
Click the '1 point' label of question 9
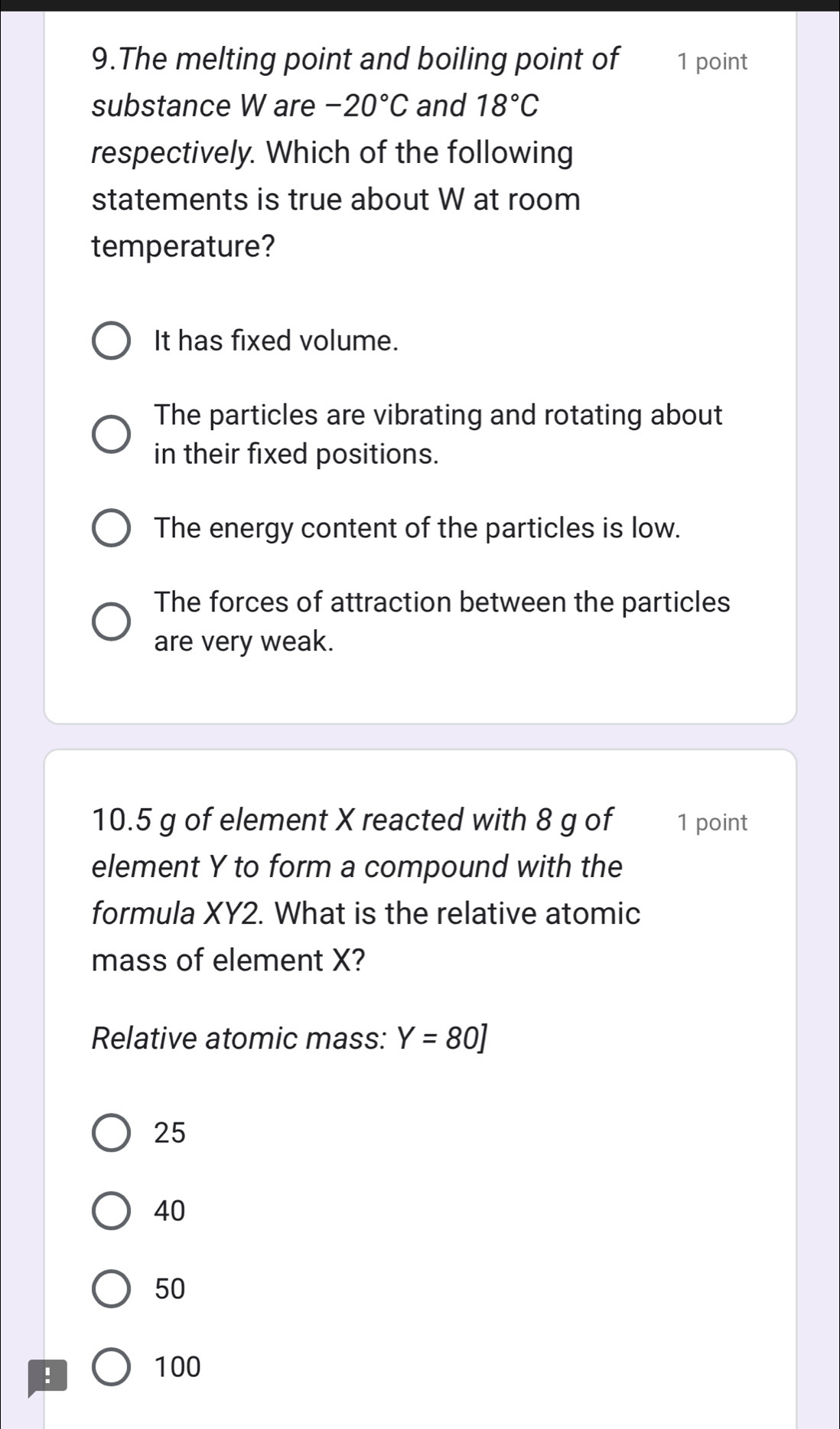tap(711, 62)
